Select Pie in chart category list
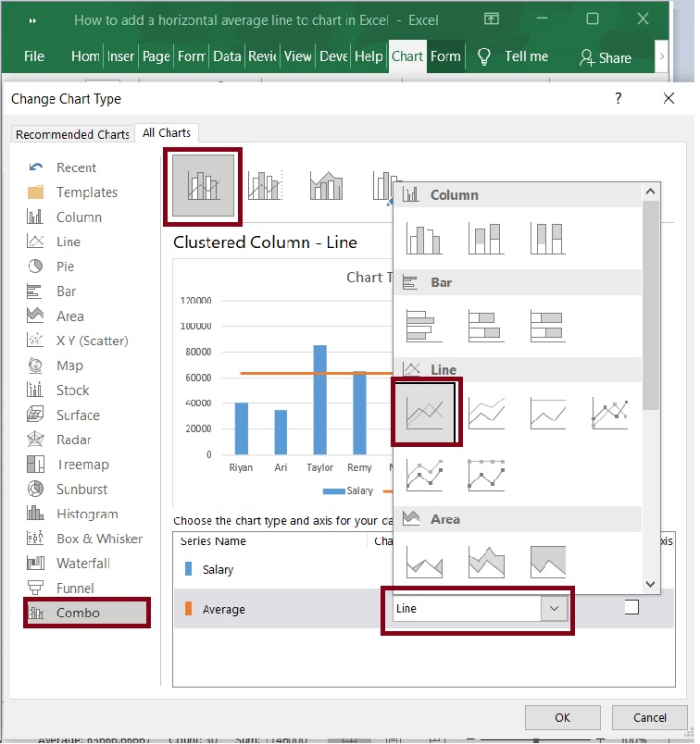 pyautogui.click(x=65, y=266)
